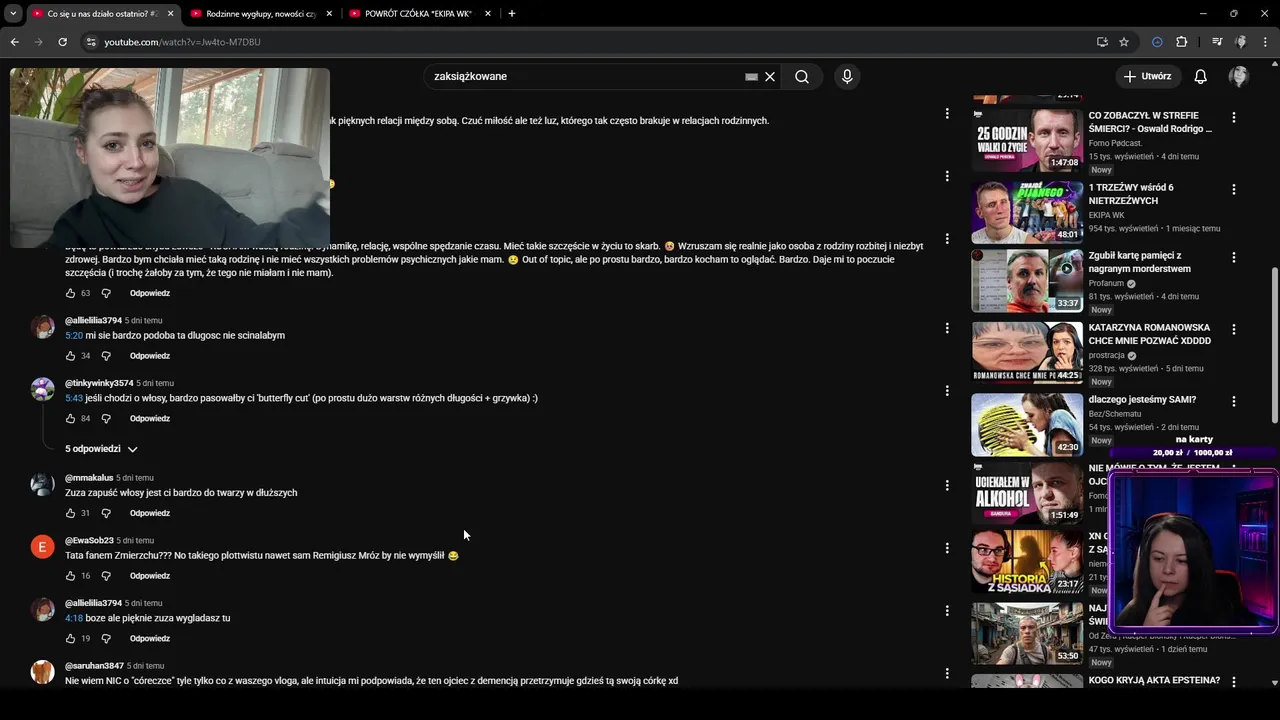This screenshot has height=720, width=1280.
Task: Open 'dlaczego jesteśmy SAMI?' video title
Action: pyautogui.click(x=1142, y=400)
